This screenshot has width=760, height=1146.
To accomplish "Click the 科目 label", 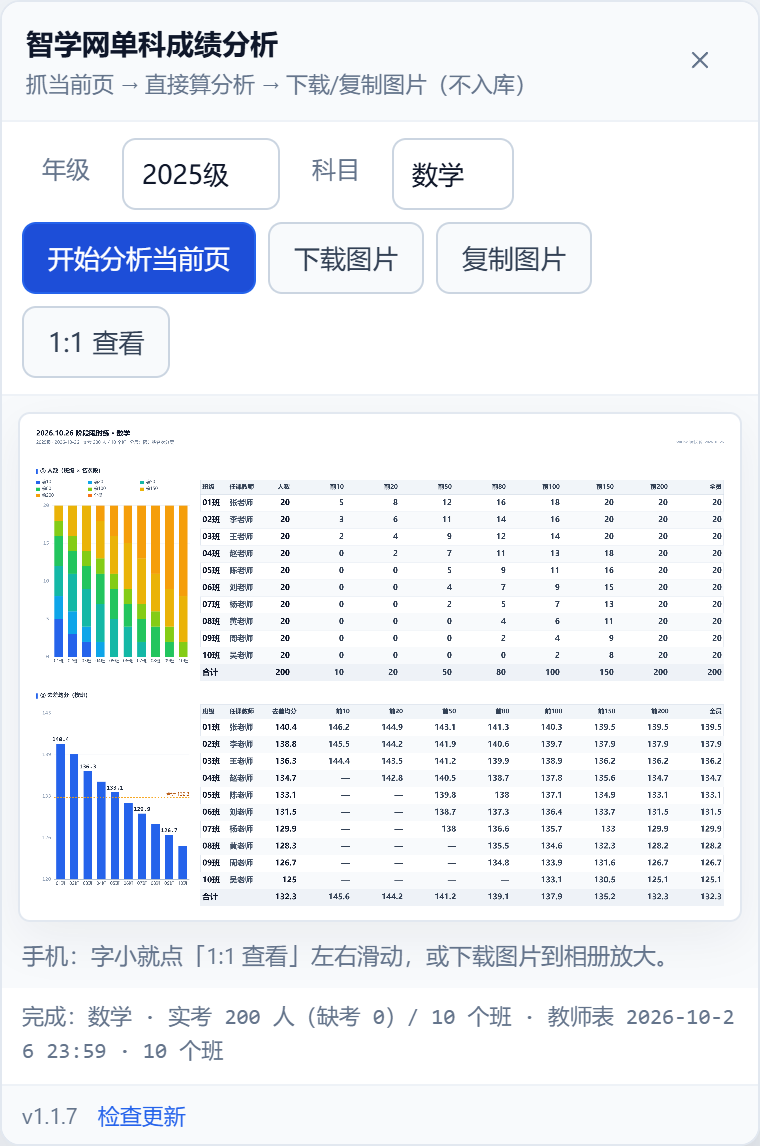I will click(x=335, y=170).
